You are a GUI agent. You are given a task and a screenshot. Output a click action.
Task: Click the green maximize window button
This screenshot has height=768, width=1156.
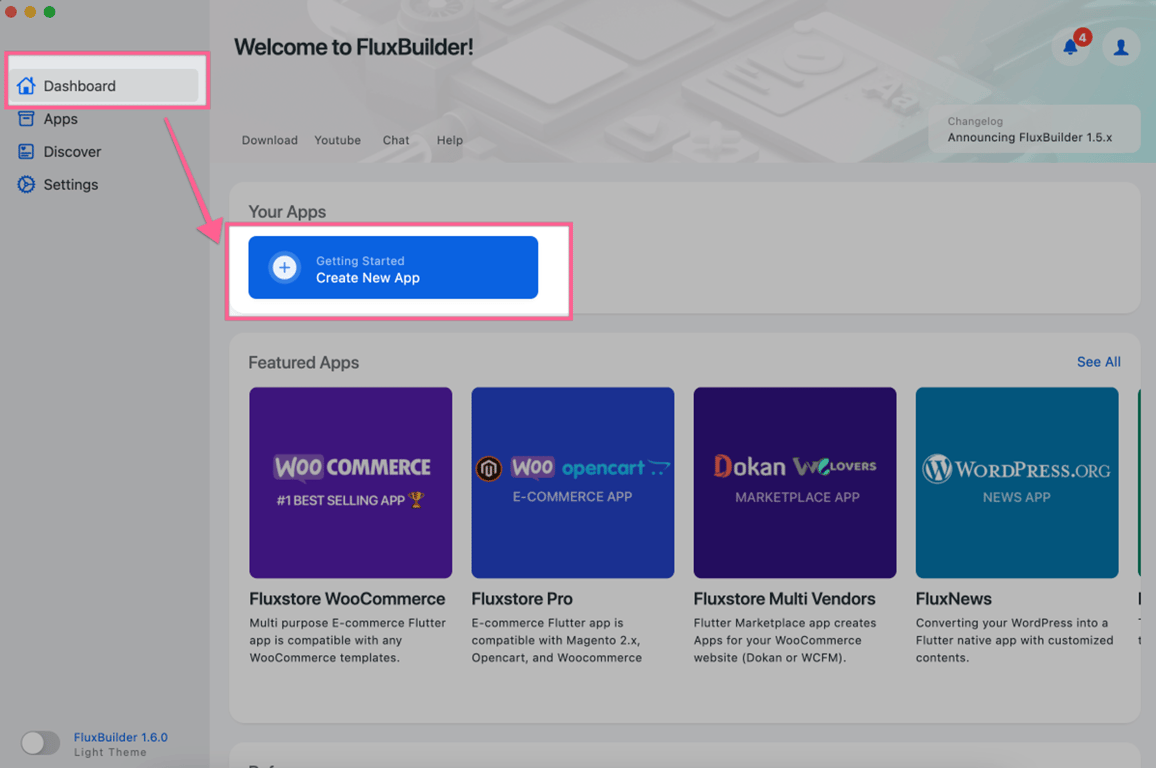pos(49,12)
